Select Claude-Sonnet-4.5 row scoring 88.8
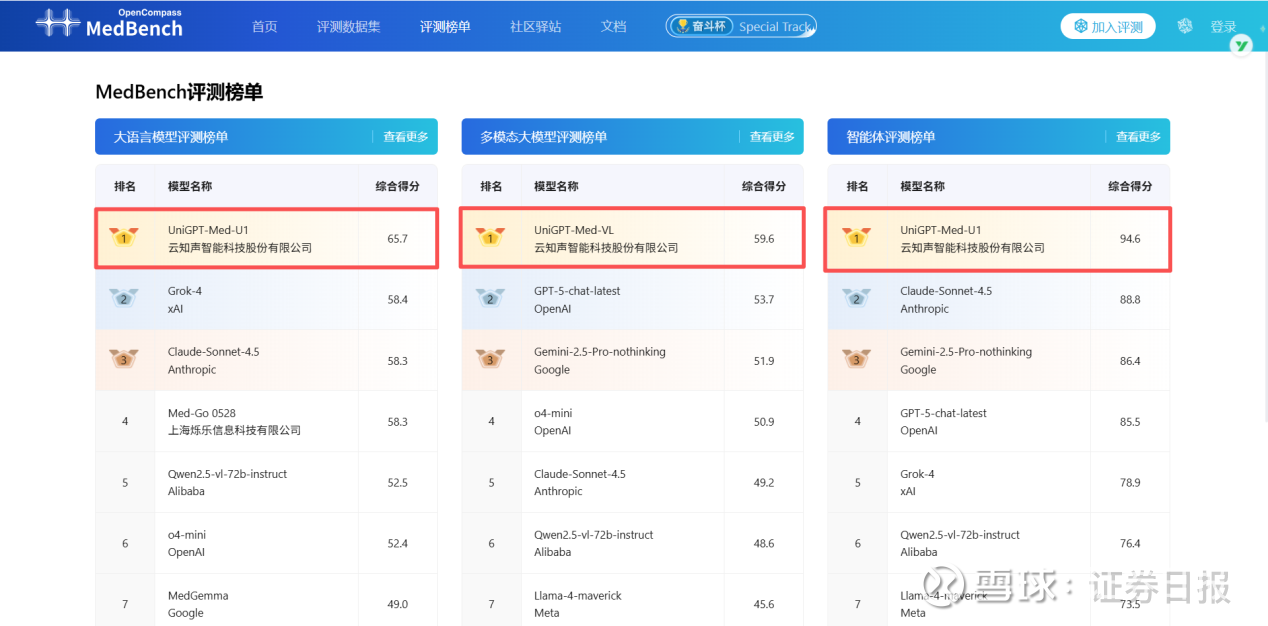This screenshot has width=1268, height=626. 998,299
